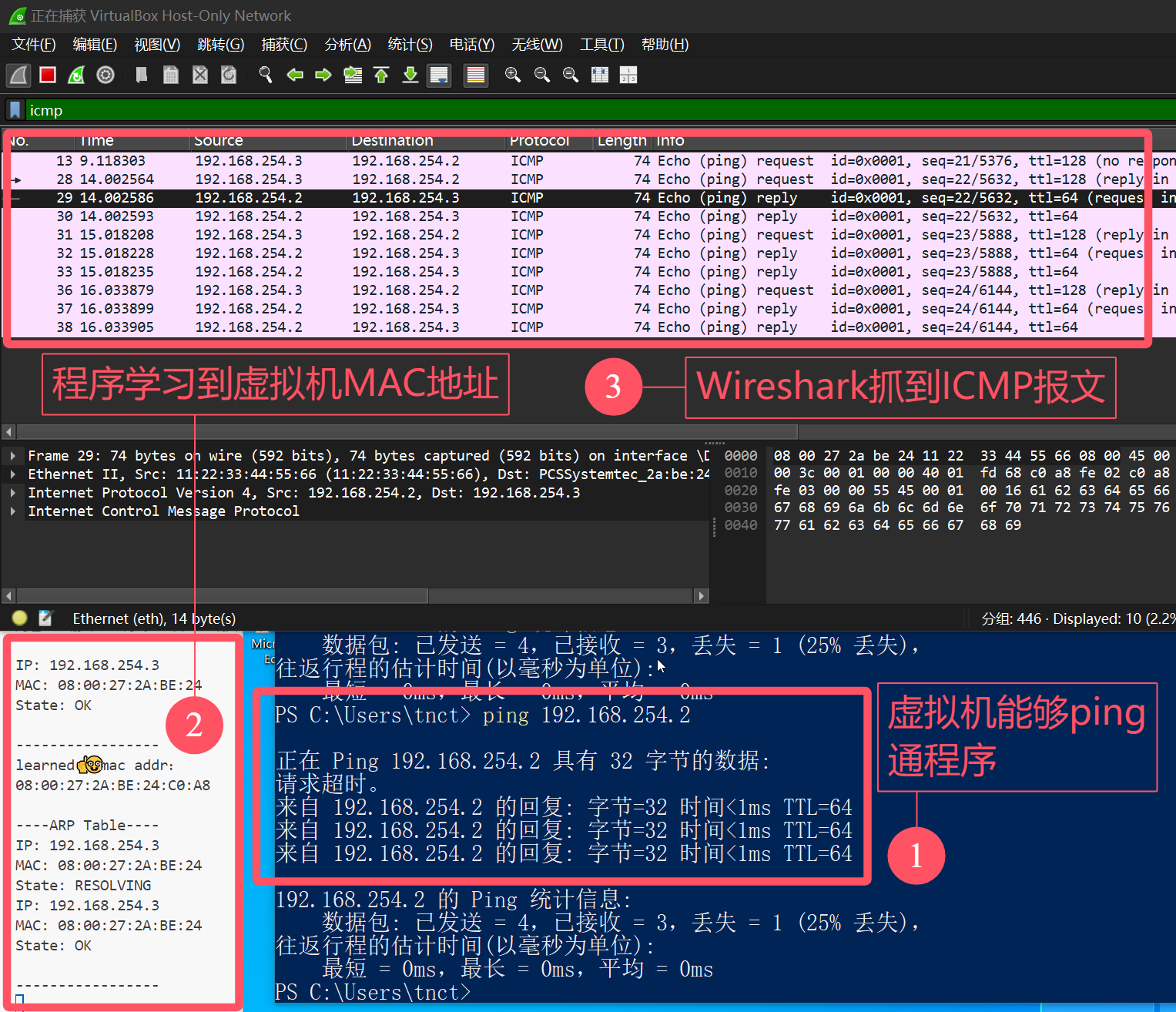1176x1012 pixels.
Task: Expand the Ethernet II tree node
Action: [13, 474]
